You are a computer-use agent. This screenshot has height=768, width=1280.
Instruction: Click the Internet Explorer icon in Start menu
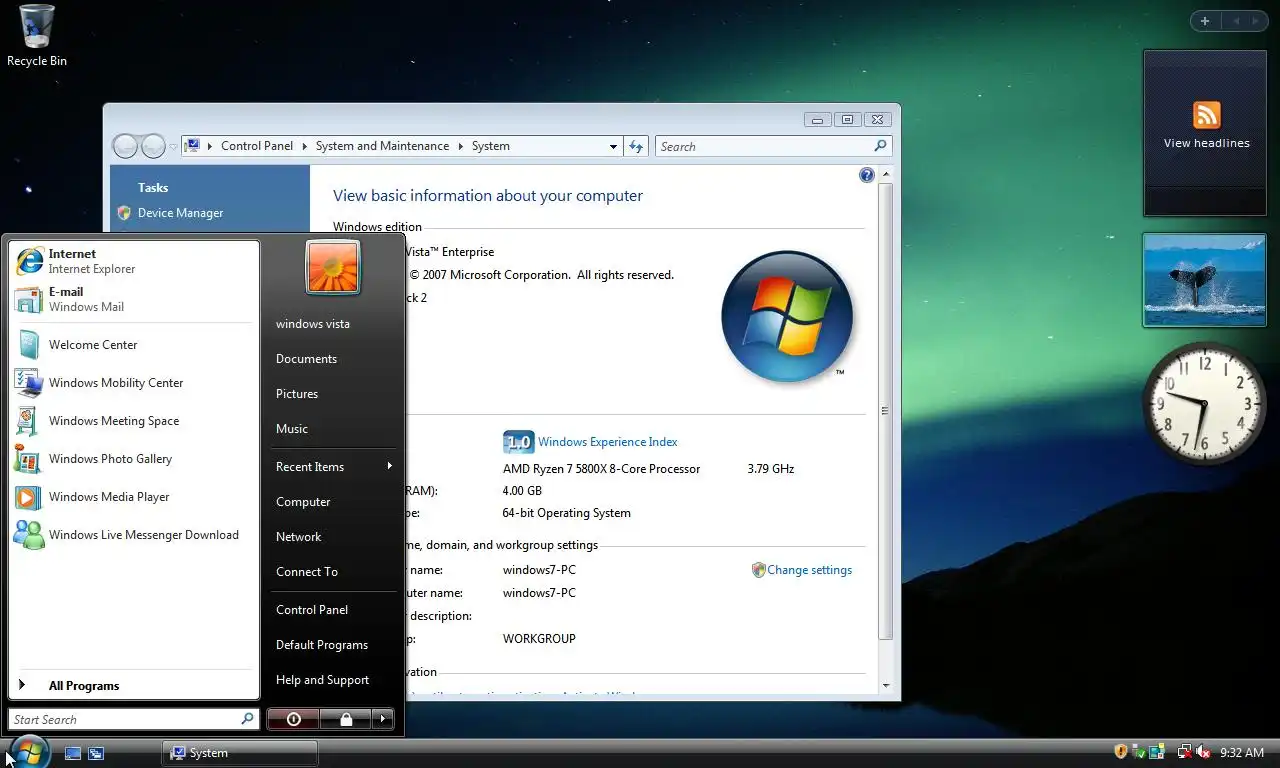click(x=29, y=261)
